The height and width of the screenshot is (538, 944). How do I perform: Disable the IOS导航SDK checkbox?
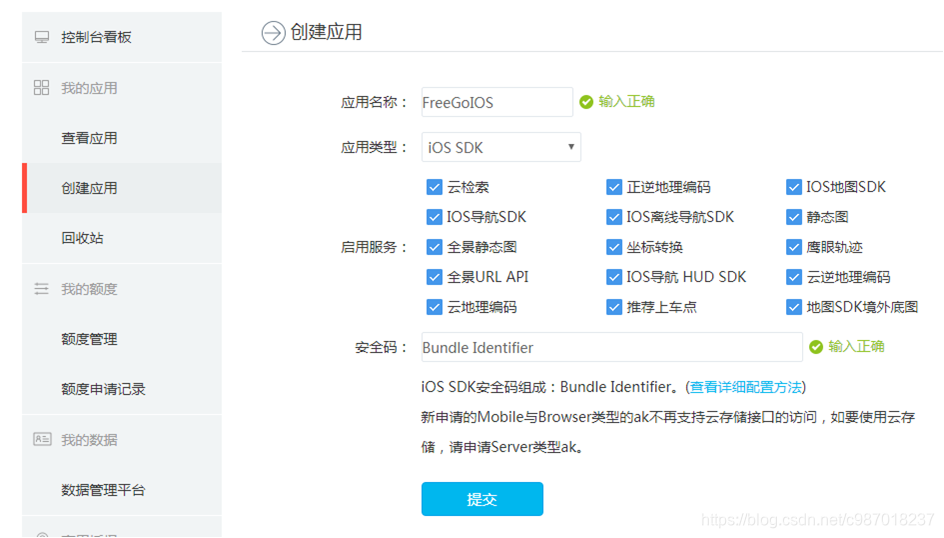(x=434, y=217)
